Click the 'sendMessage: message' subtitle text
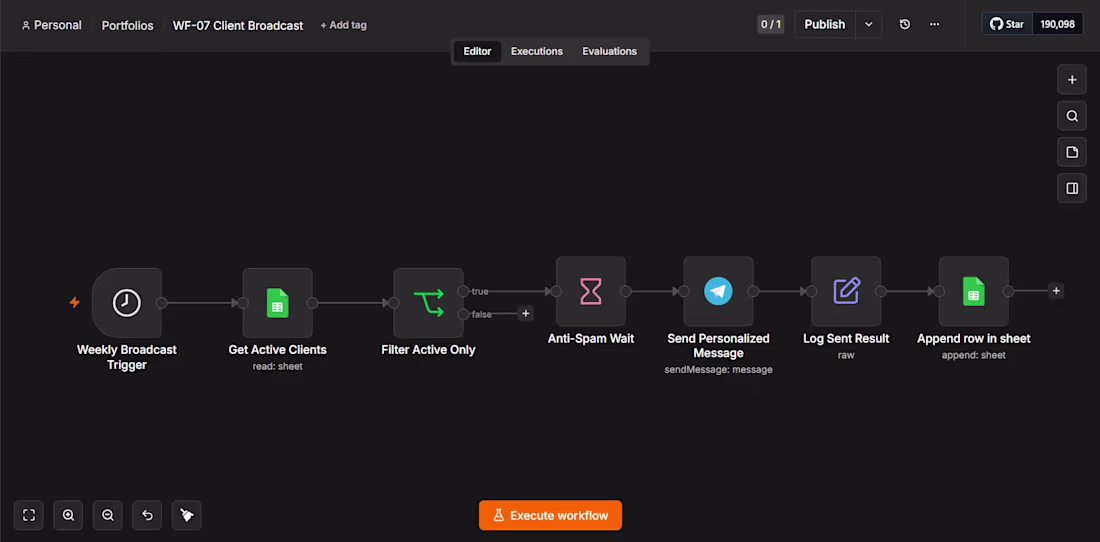The image size is (1100, 542). tap(718, 370)
